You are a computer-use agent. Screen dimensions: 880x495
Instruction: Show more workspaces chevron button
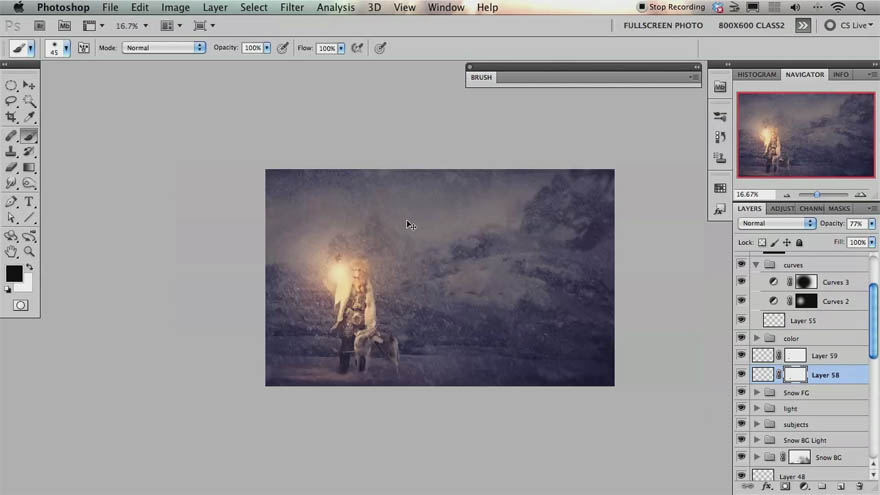click(803, 25)
